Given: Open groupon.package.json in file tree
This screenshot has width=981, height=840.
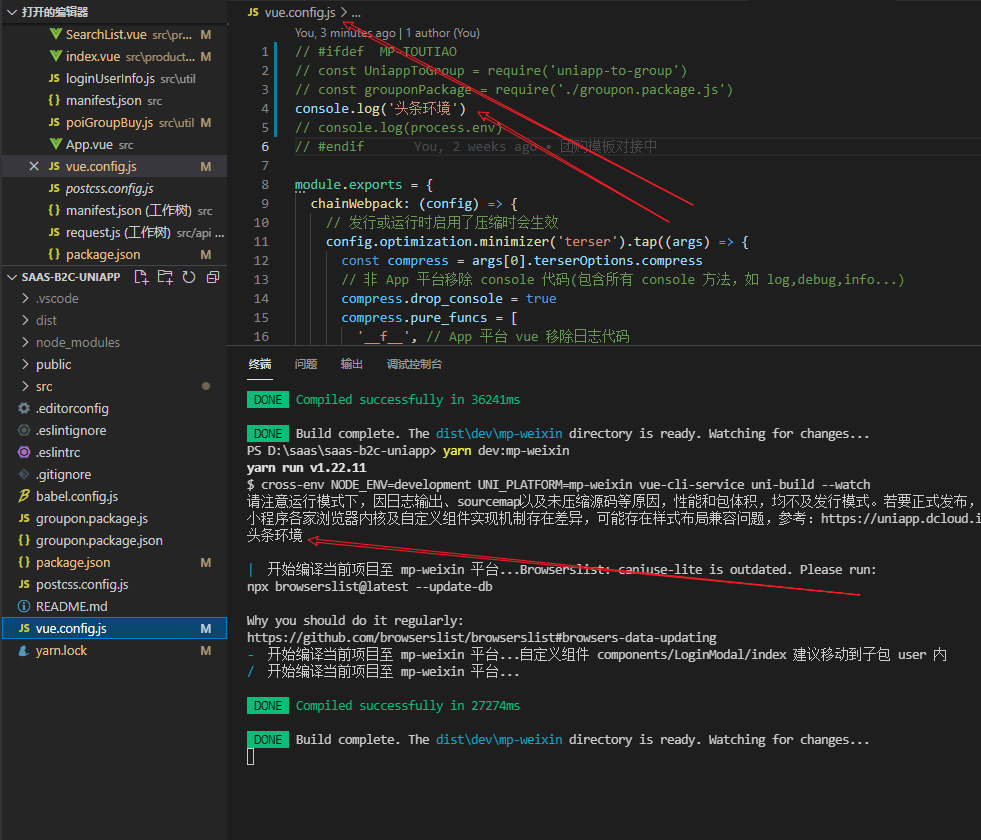Looking at the screenshot, I should coord(114,540).
